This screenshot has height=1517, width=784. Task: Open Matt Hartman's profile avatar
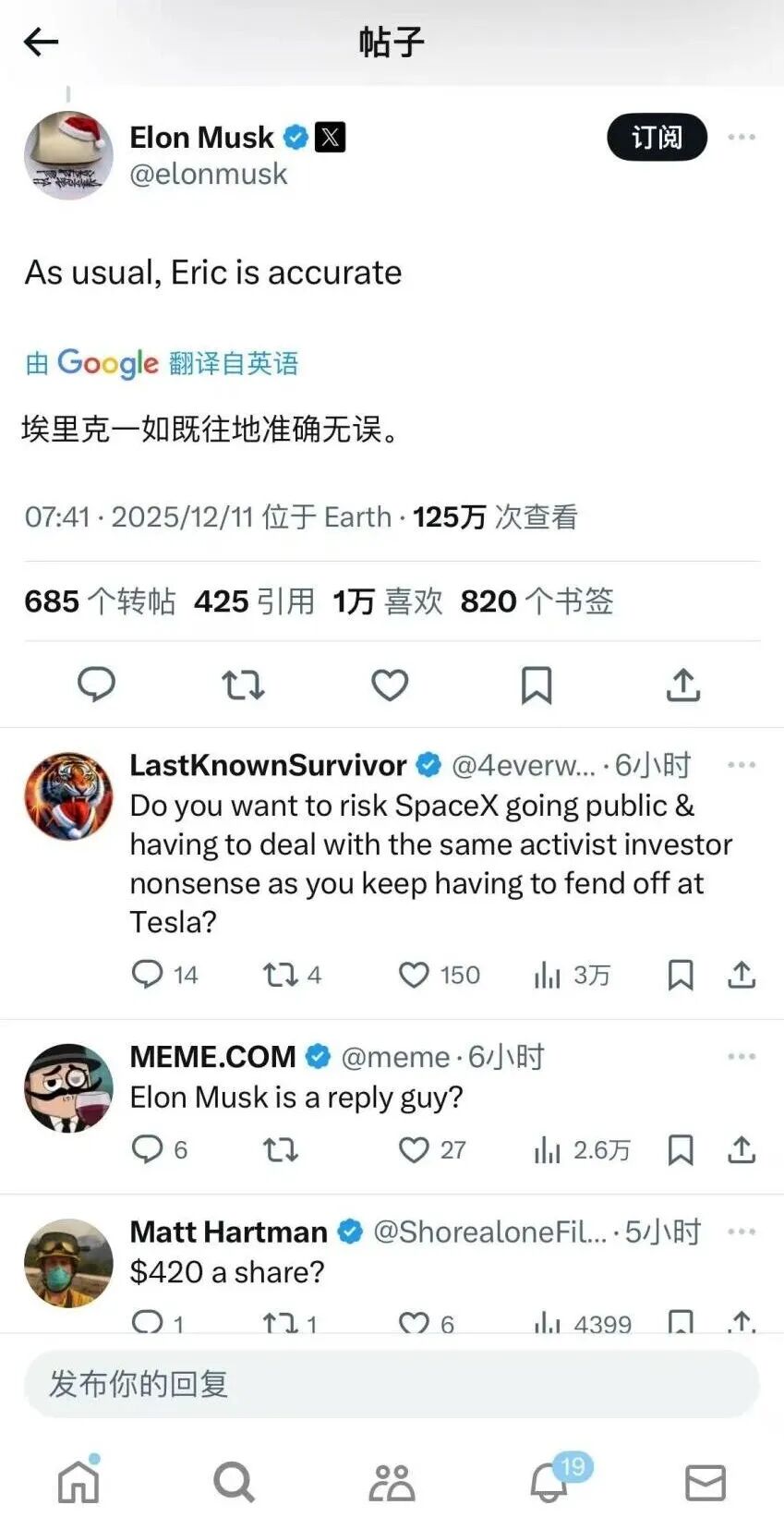pyautogui.click(x=68, y=1263)
